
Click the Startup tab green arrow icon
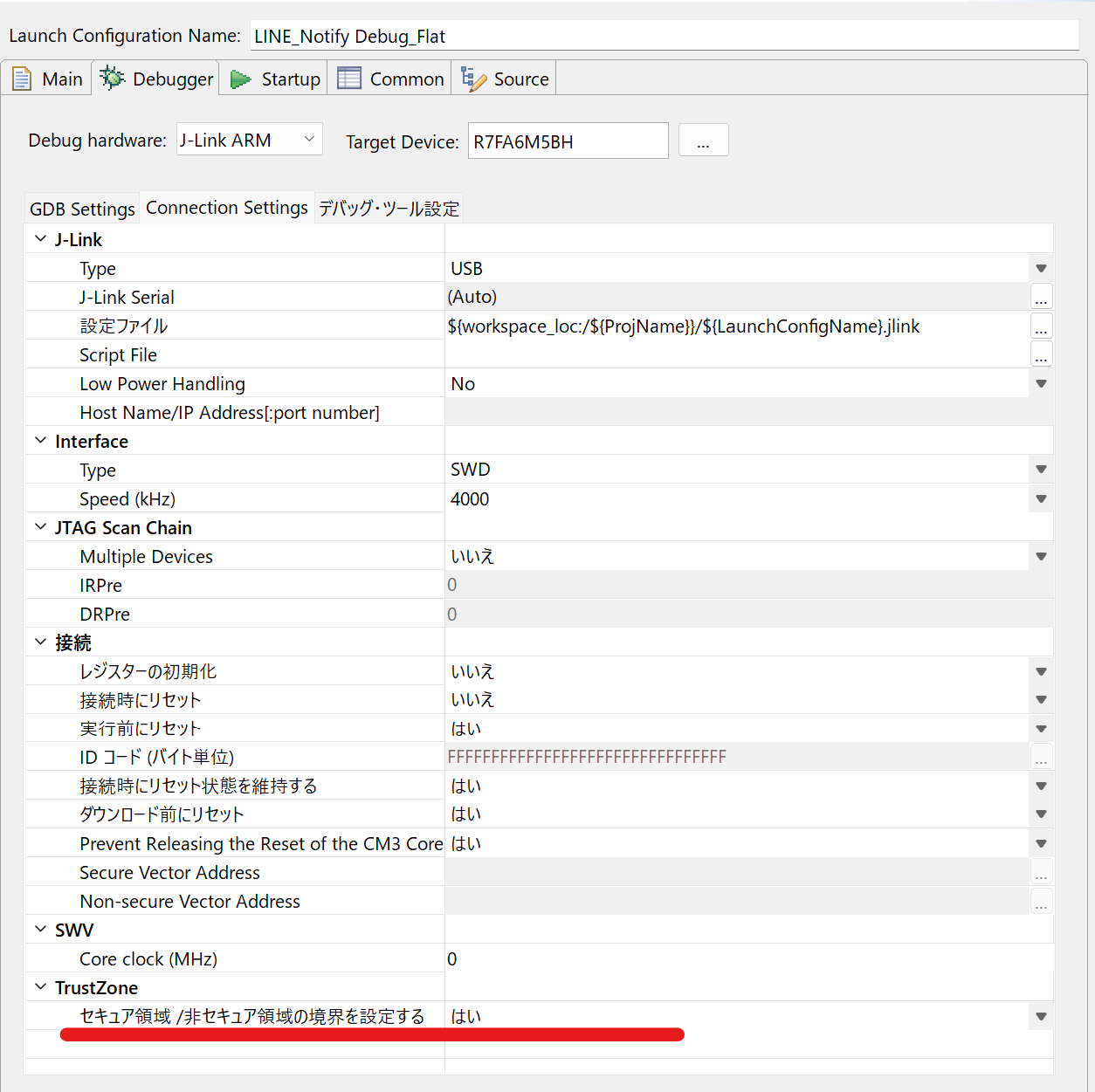tap(240, 79)
